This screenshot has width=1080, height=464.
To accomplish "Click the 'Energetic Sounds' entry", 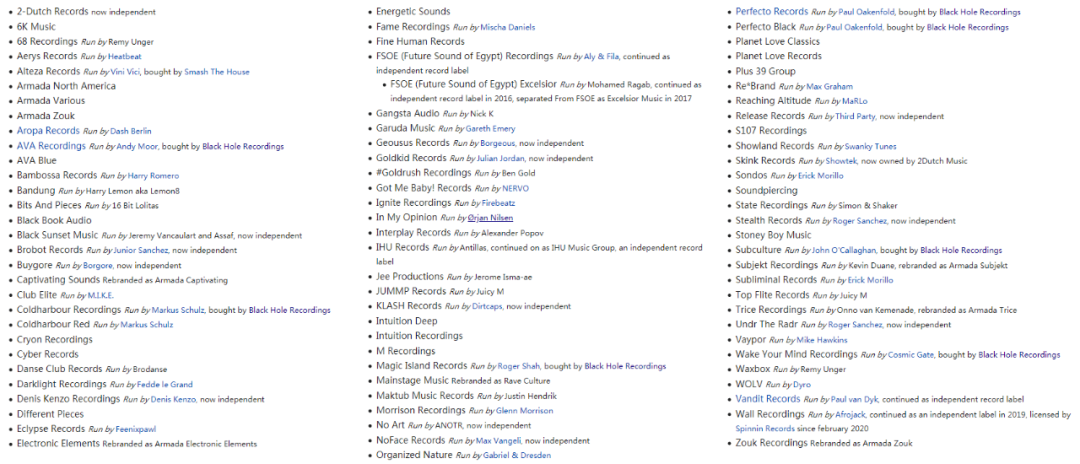I will pos(413,12).
